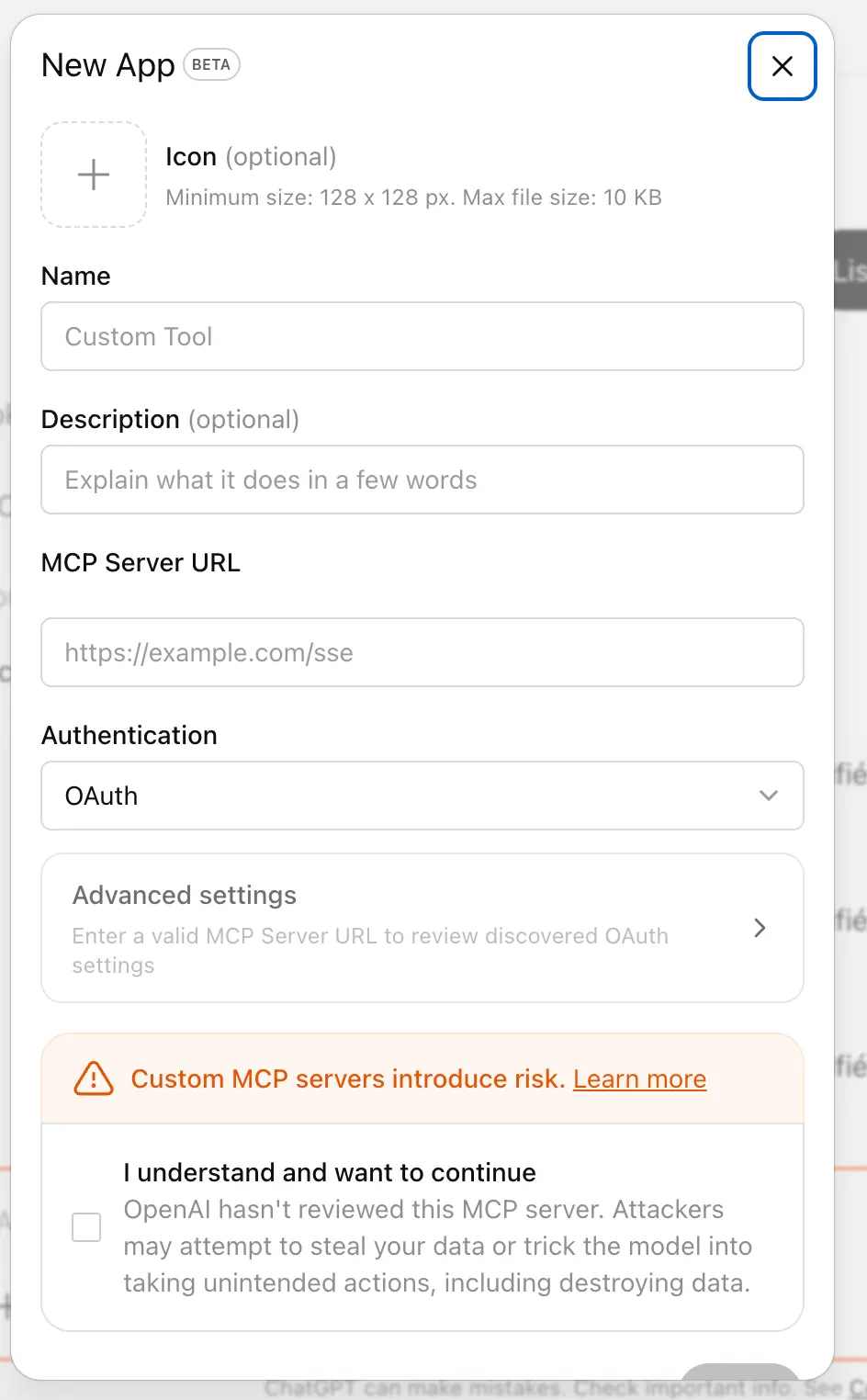Click the dashed icon upload placeholder box

[x=93, y=175]
